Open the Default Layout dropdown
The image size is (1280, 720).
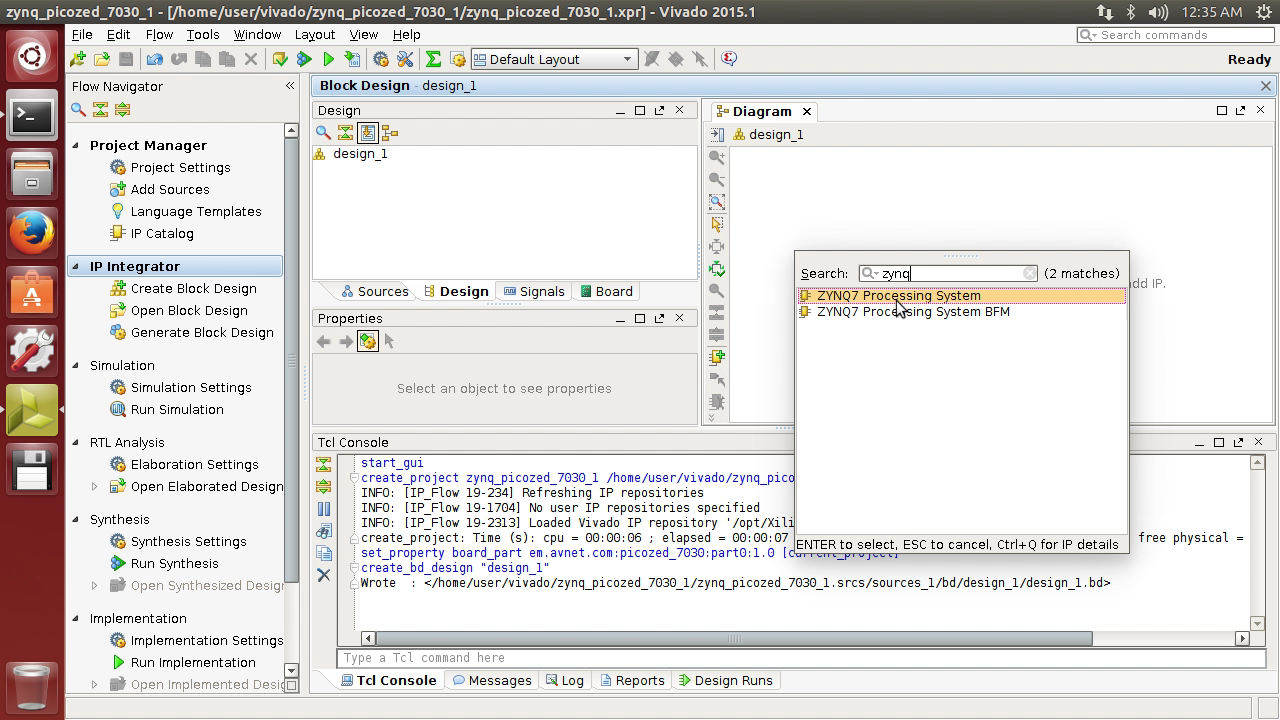pos(553,59)
